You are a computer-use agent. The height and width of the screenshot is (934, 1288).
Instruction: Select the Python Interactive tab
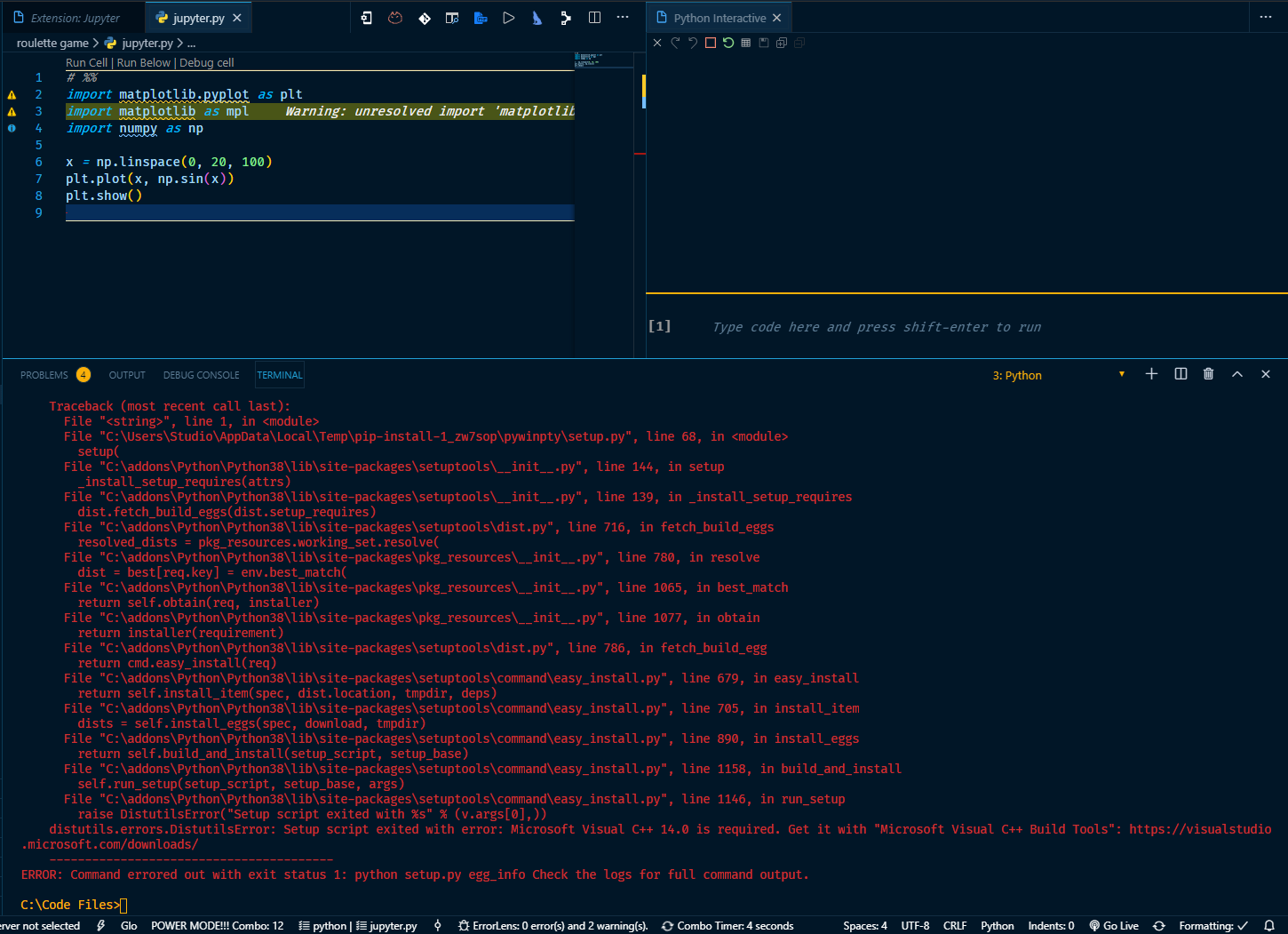click(x=720, y=18)
